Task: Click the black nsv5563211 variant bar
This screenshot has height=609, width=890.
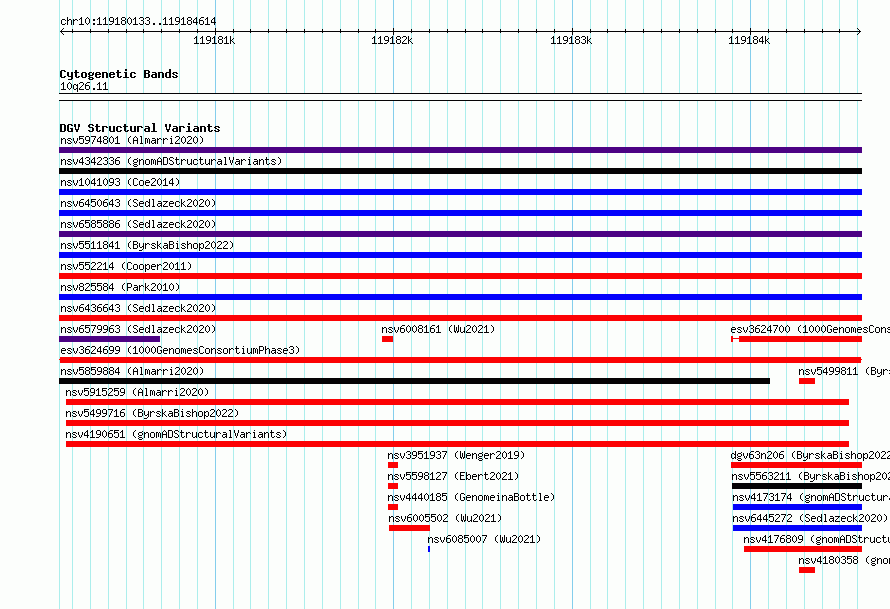Action: point(797,486)
